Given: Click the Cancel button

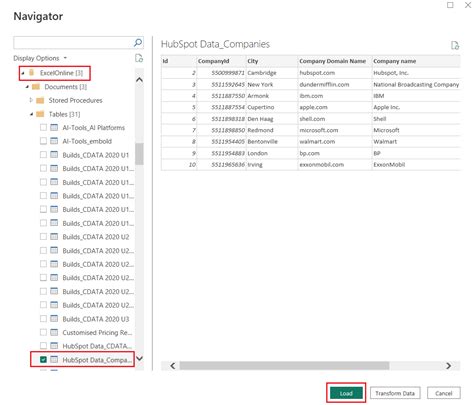Looking at the screenshot, I should click(x=444, y=393).
